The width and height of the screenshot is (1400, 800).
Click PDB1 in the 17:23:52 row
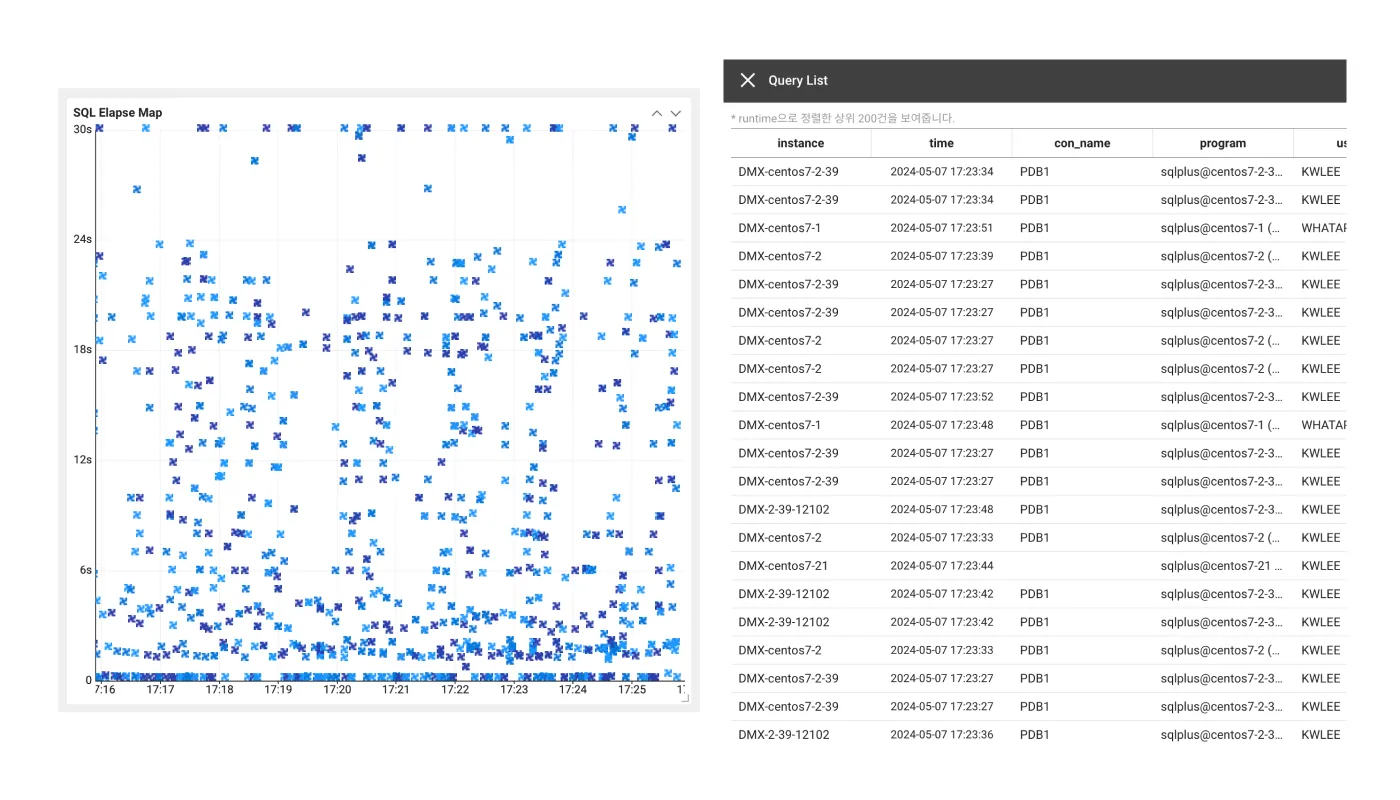click(x=1035, y=397)
